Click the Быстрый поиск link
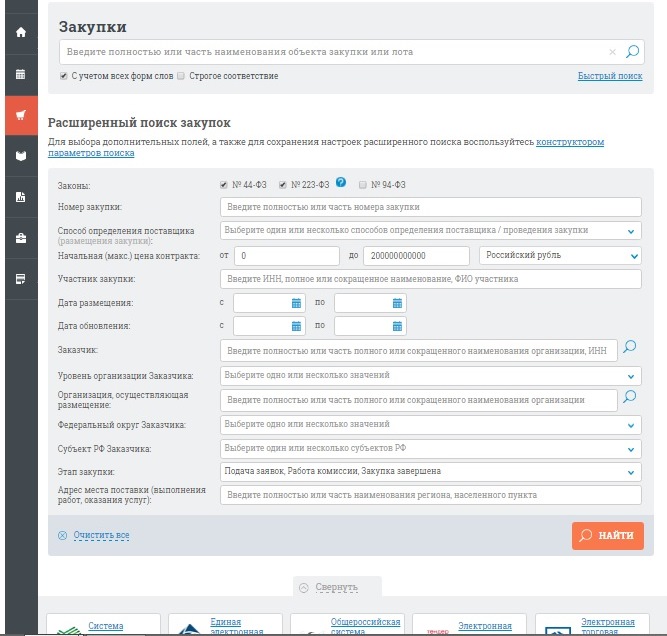667x636 pixels. pyautogui.click(x=609, y=77)
